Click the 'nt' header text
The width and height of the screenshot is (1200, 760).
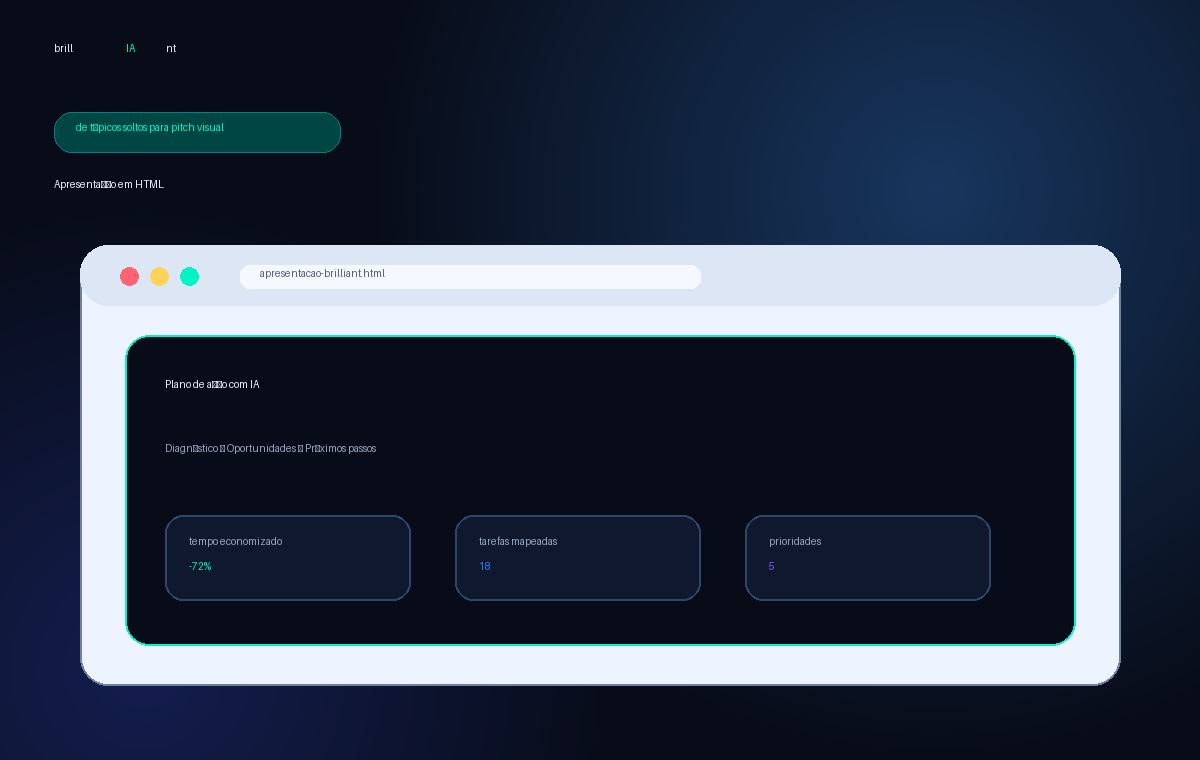pyautogui.click(x=171, y=48)
